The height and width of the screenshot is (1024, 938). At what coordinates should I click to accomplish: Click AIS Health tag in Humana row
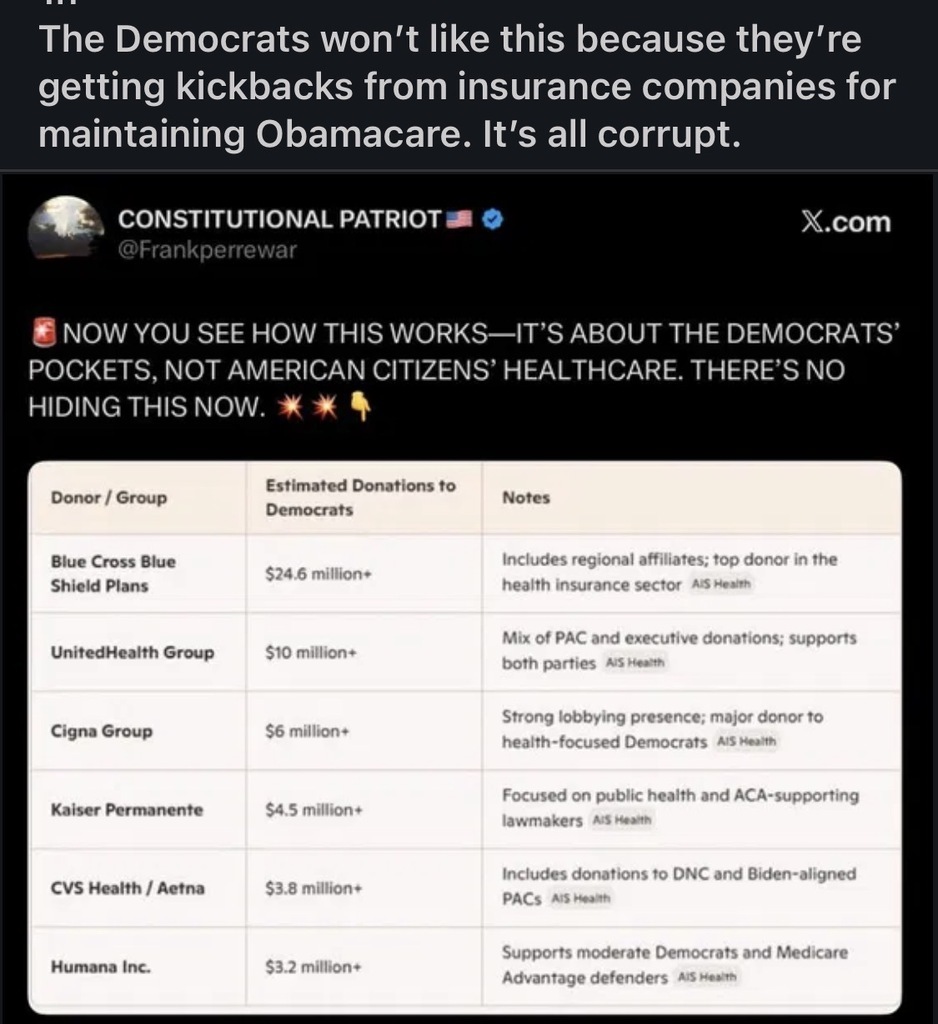[x=708, y=977]
